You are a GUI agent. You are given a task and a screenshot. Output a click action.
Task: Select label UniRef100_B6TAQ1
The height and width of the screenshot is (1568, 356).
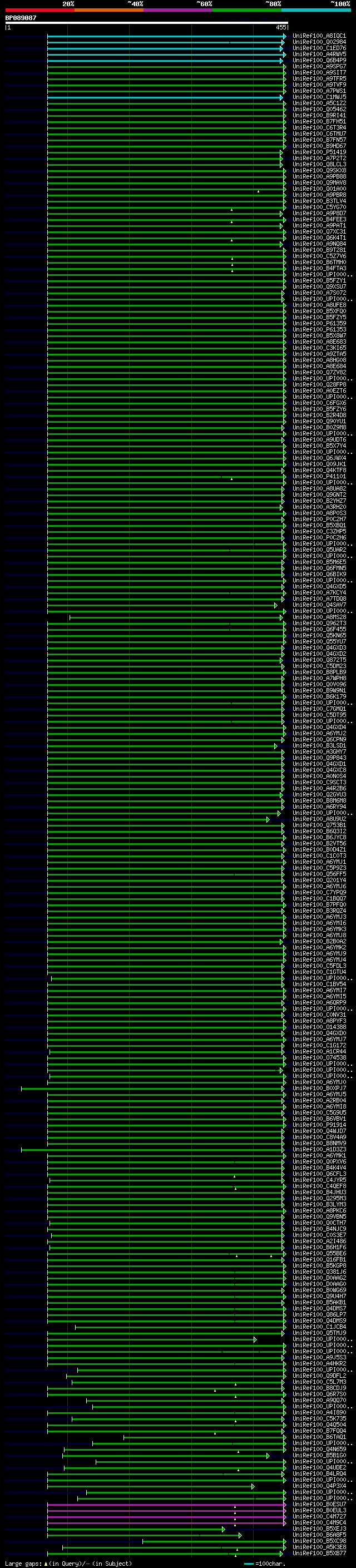coord(319,1437)
